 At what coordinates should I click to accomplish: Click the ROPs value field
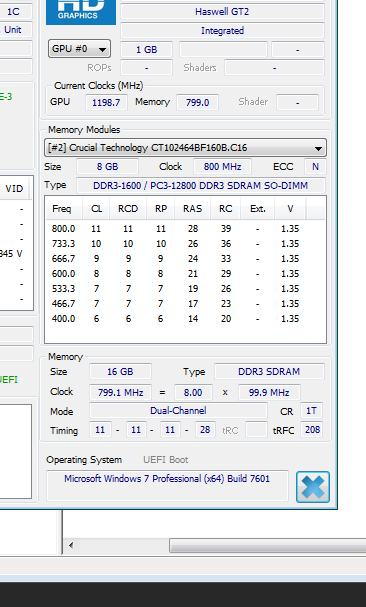click(146, 68)
